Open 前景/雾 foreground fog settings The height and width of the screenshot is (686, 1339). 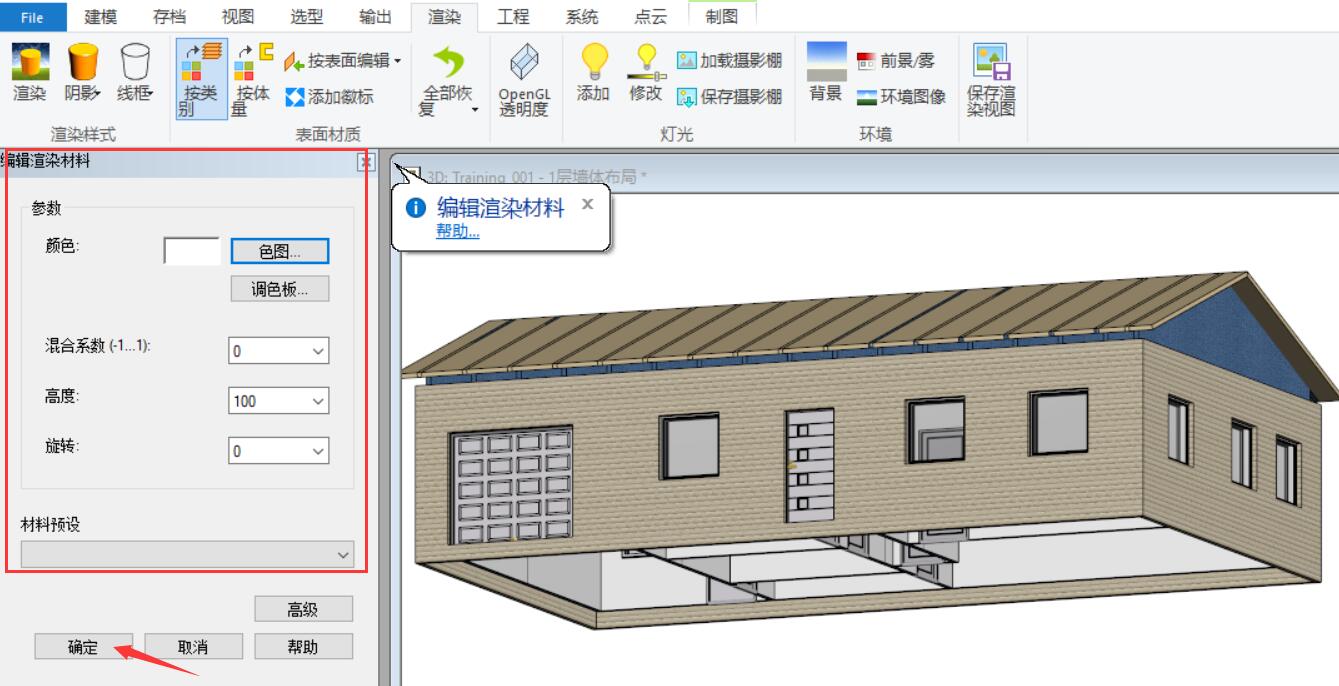896,61
